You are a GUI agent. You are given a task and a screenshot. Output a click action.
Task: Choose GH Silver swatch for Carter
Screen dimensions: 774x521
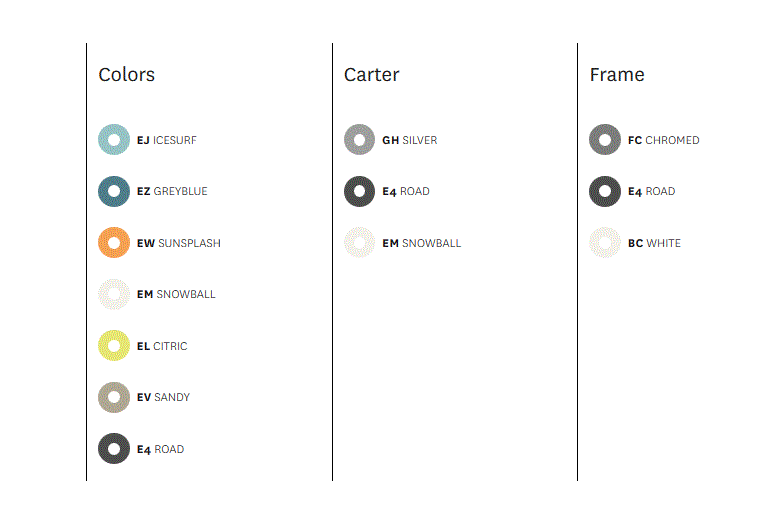coord(359,140)
